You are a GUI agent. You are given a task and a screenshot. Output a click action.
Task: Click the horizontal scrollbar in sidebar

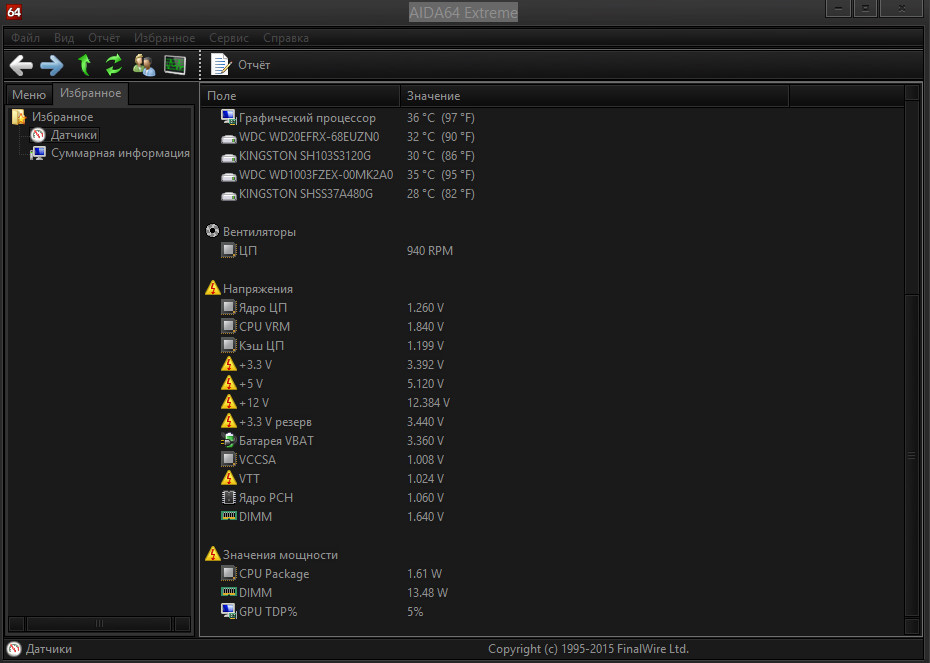99,623
